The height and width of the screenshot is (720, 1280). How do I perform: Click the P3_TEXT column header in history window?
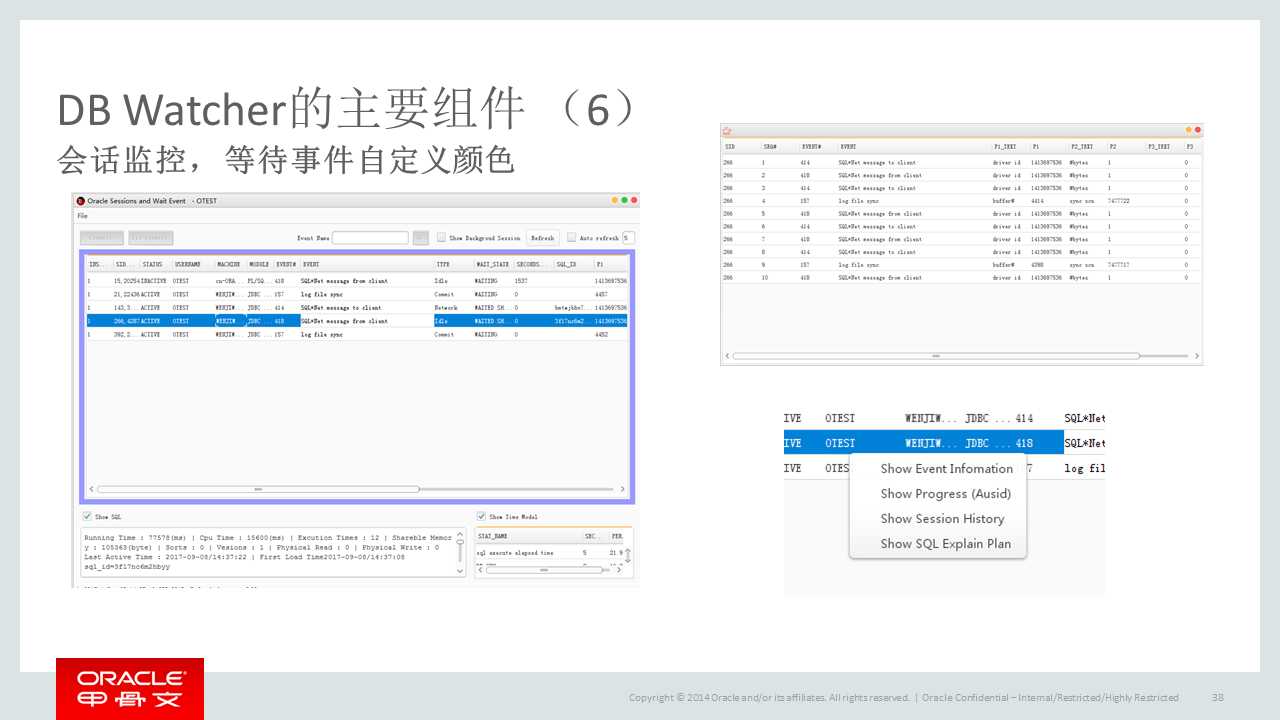[x=1163, y=147]
